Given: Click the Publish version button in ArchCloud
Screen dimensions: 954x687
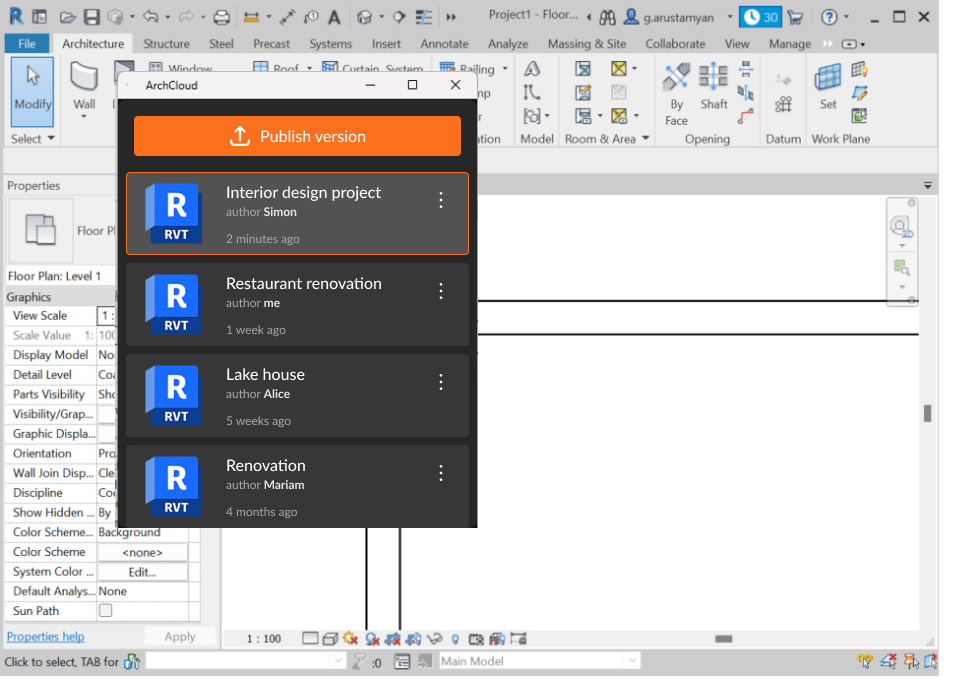Looking at the screenshot, I should point(297,136).
